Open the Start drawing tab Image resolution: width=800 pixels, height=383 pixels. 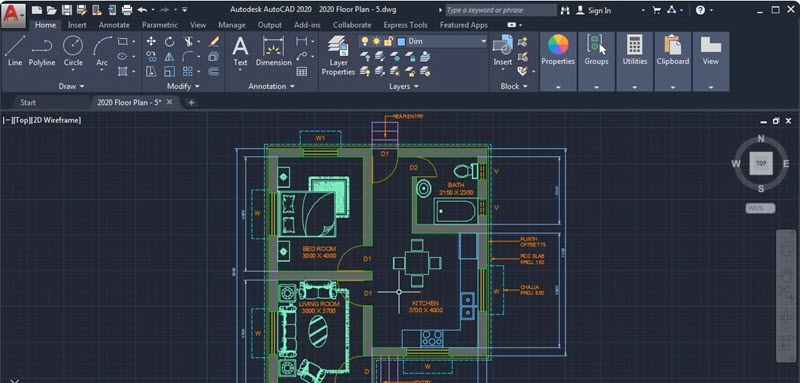(28, 102)
